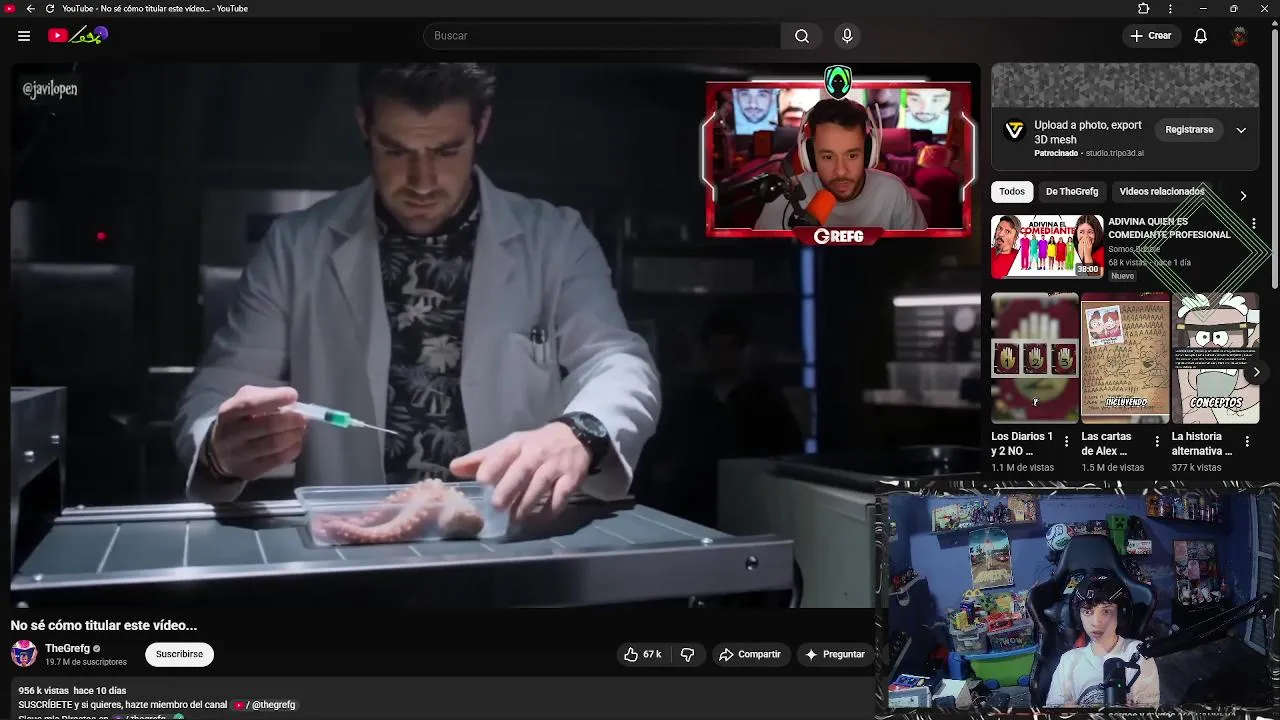Open TheGrefg channel name link

coord(67,648)
